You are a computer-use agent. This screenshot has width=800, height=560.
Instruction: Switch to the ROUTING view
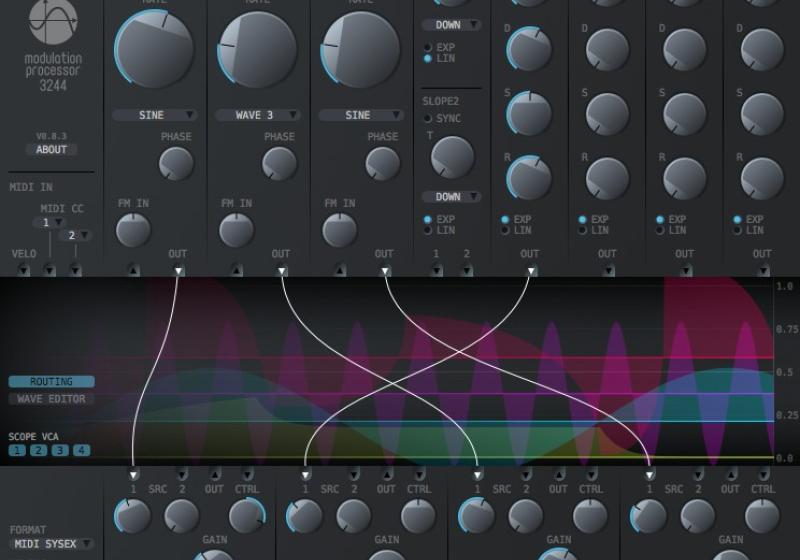(52, 382)
